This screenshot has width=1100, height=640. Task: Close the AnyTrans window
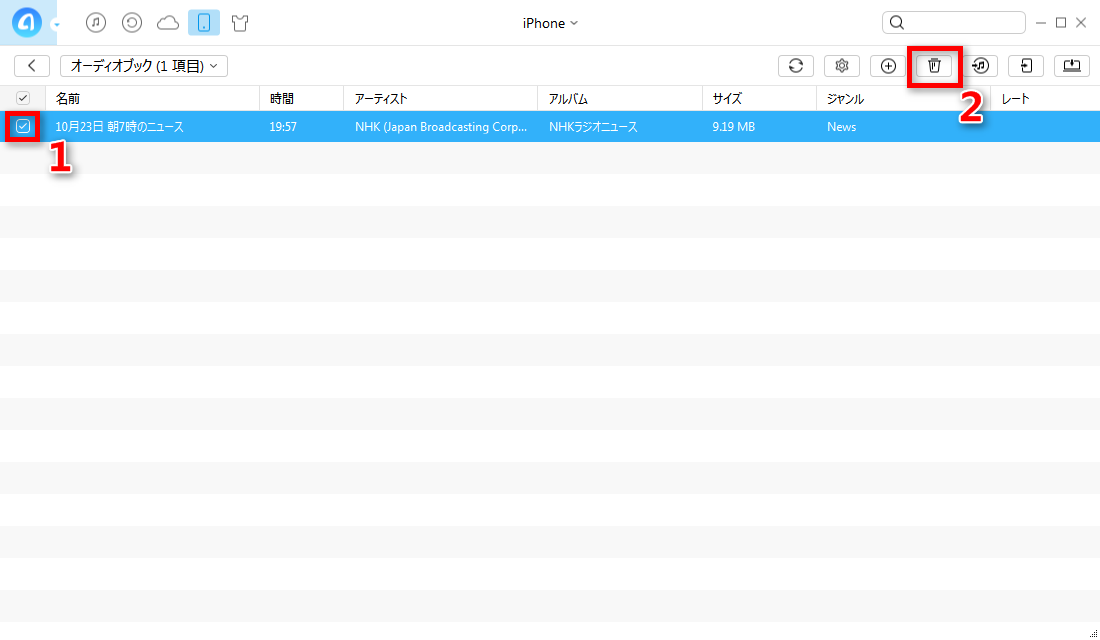[1081, 23]
